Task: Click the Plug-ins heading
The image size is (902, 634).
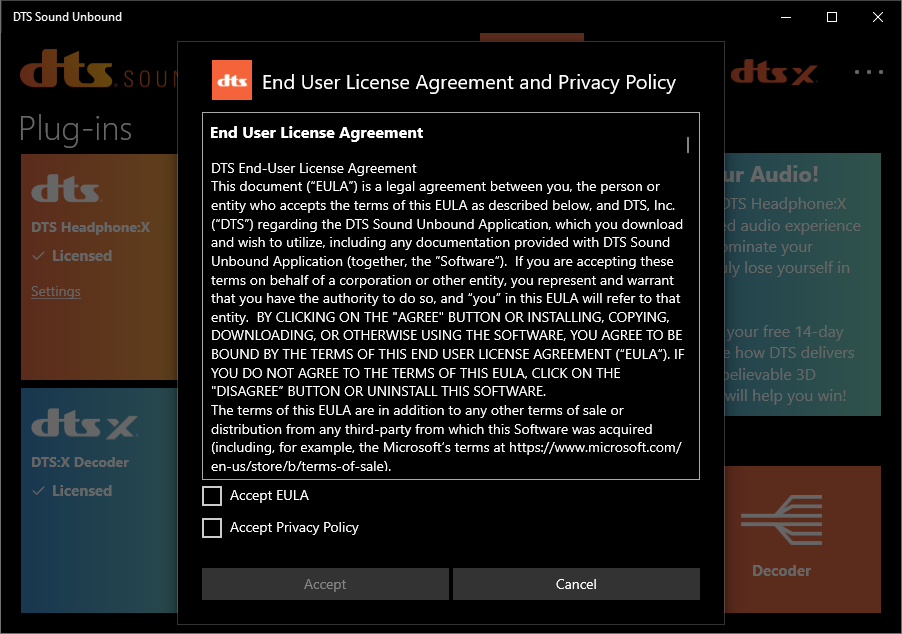Action: coord(75,129)
